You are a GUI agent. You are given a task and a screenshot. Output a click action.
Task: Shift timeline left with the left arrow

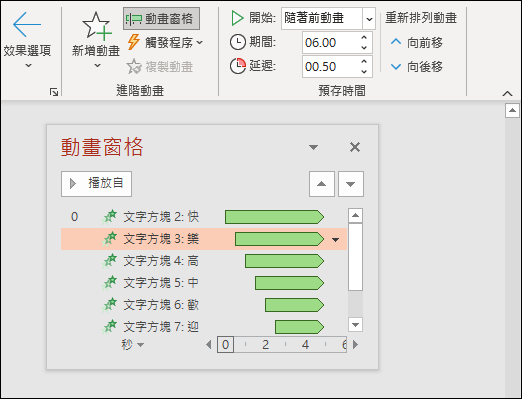point(209,345)
